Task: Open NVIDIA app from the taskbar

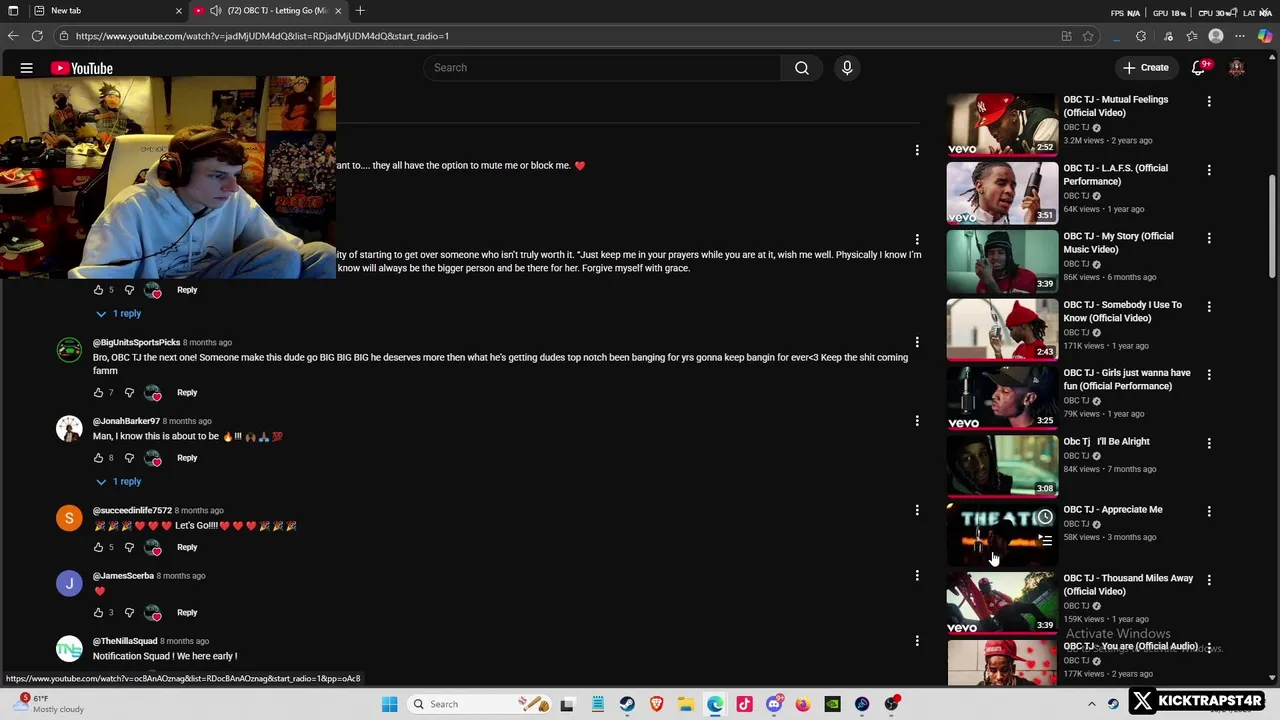Action: pos(832,704)
